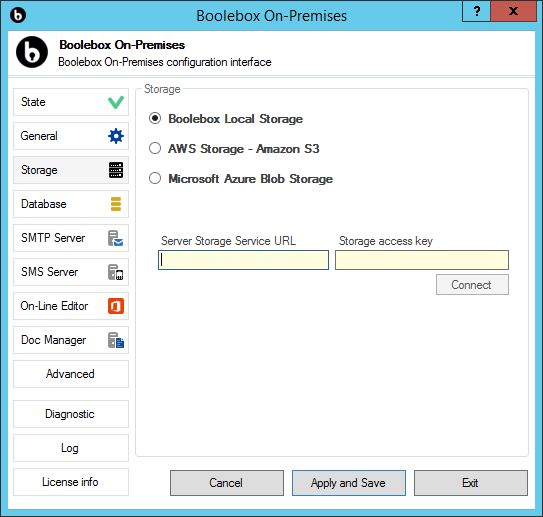Click the Exit button
This screenshot has height=517, width=543.
click(471, 483)
